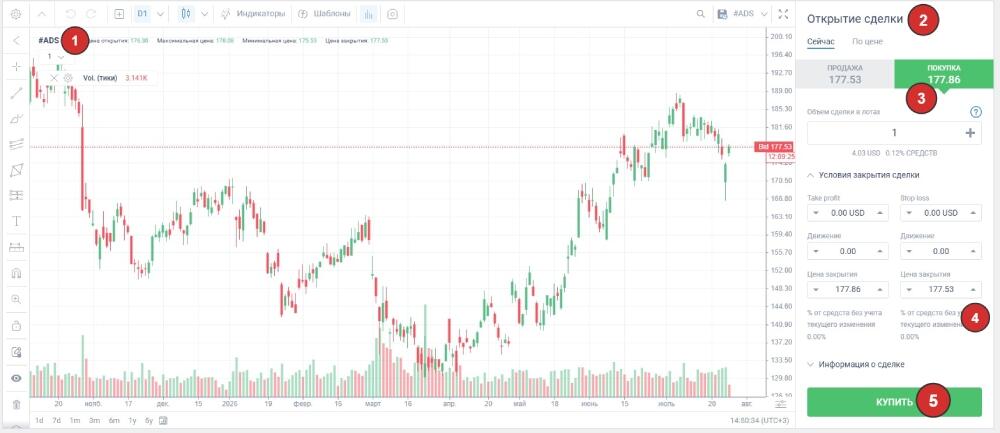This screenshot has width=1000, height=433.
Task: Delete drawings with the trash icon
Action: 17,404
